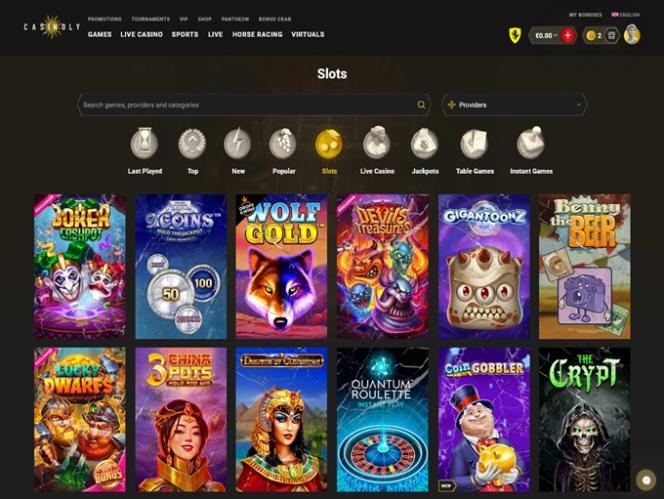Open the Jackpots money bag category
The height and width of the screenshot is (499, 664).
(425, 143)
